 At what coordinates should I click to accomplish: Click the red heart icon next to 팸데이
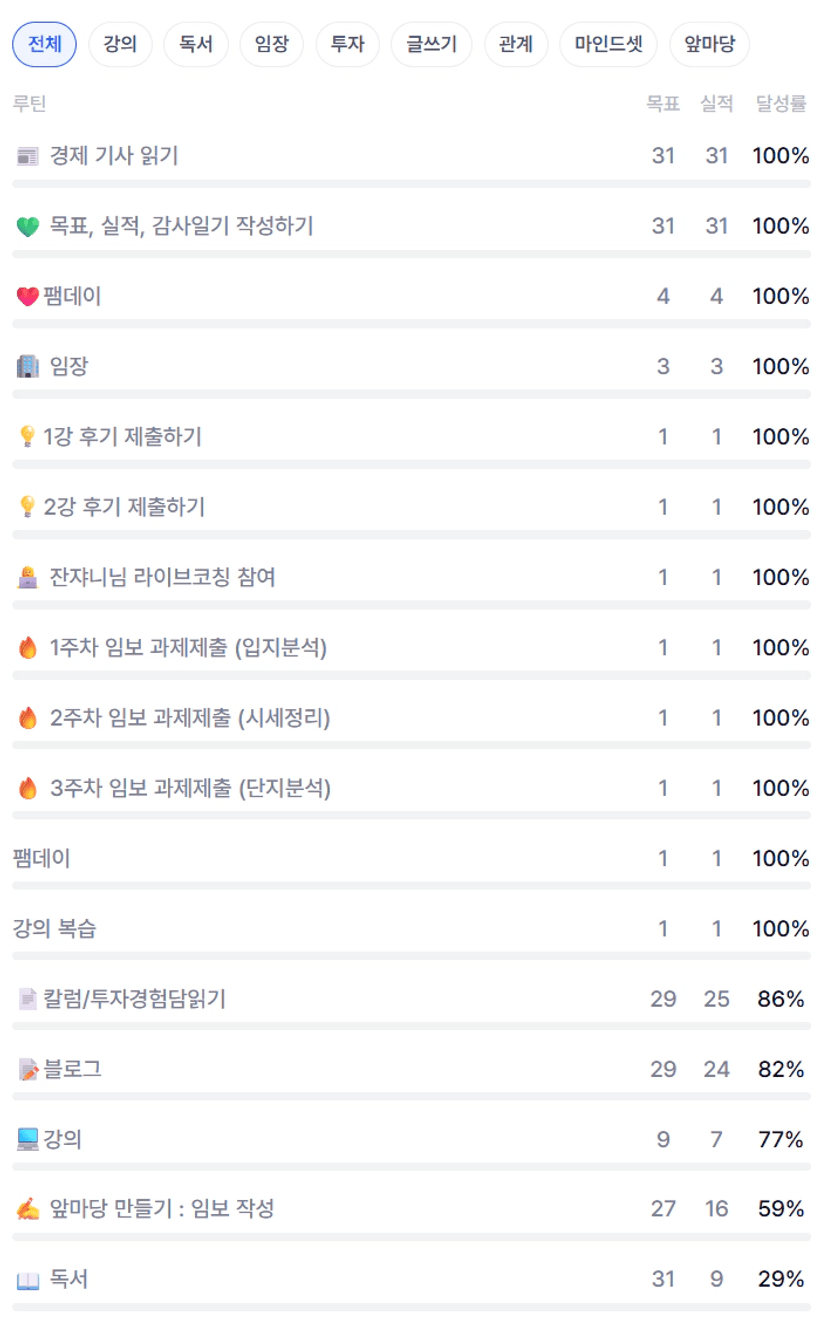click(27, 297)
